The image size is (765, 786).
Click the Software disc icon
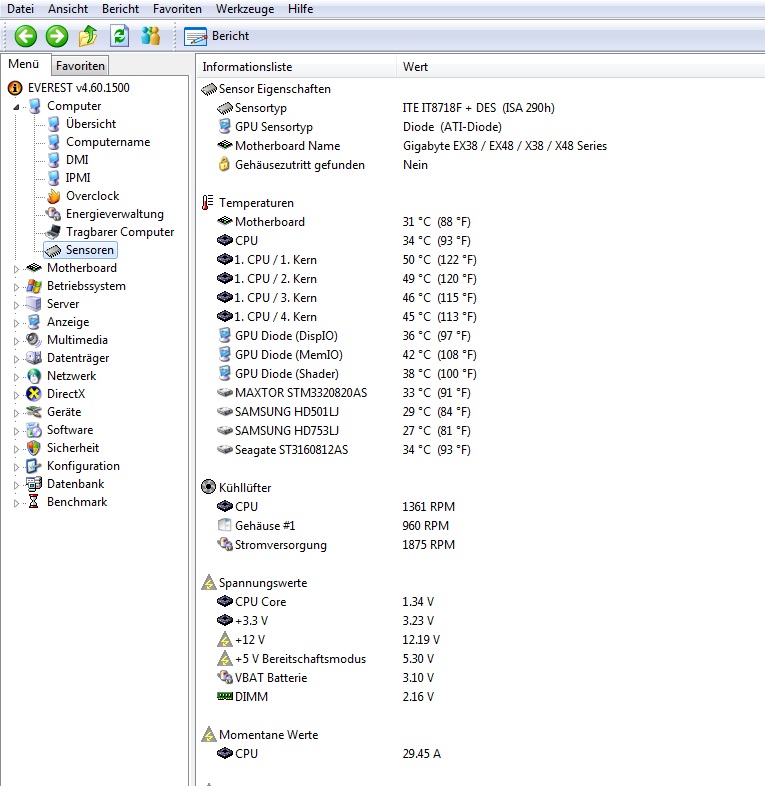[x=34, y=430]
